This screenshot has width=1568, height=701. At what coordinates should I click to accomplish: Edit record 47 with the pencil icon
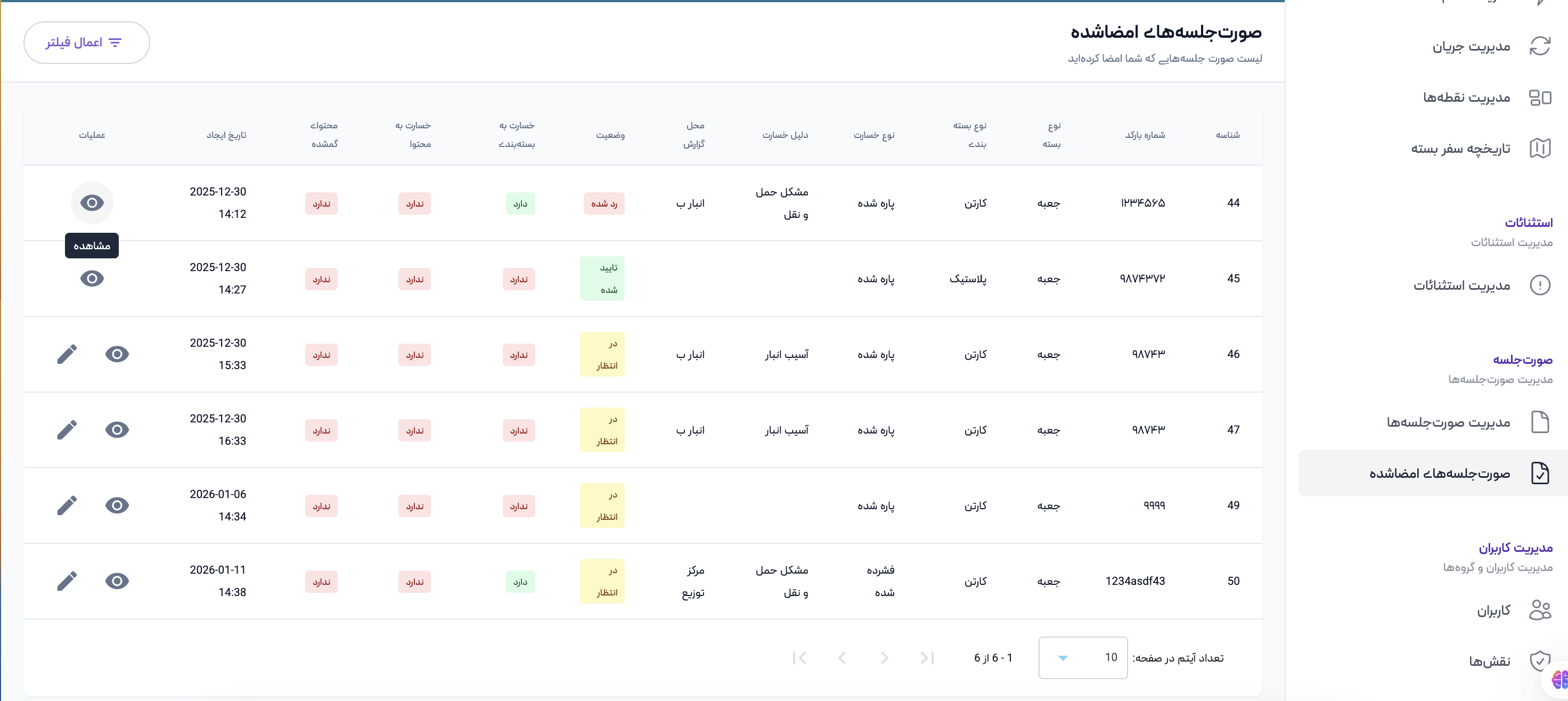67,430
